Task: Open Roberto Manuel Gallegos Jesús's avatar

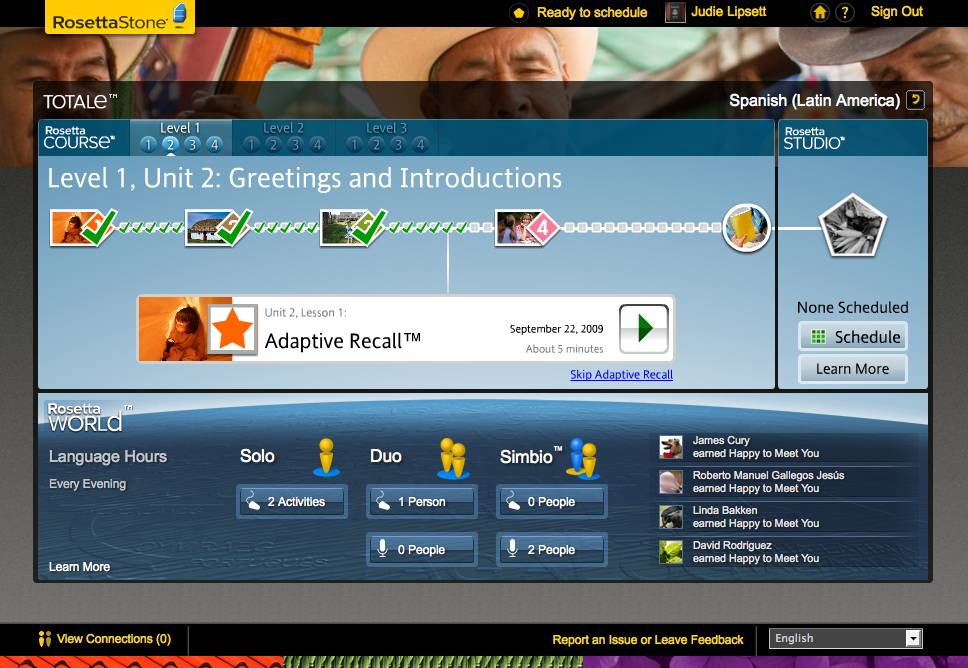Action: (x=670, y=482)
